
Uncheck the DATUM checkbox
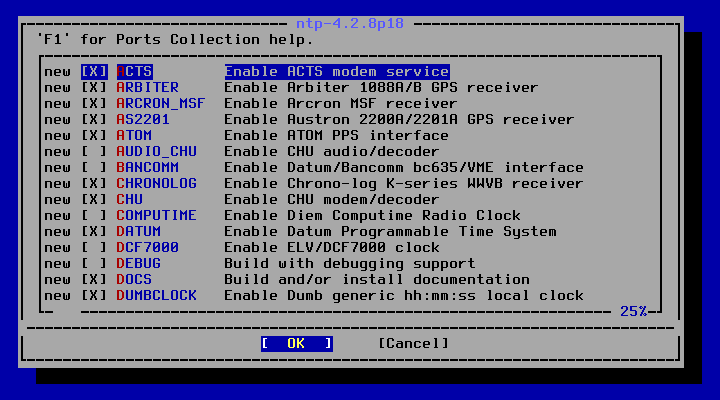[94, 231]
